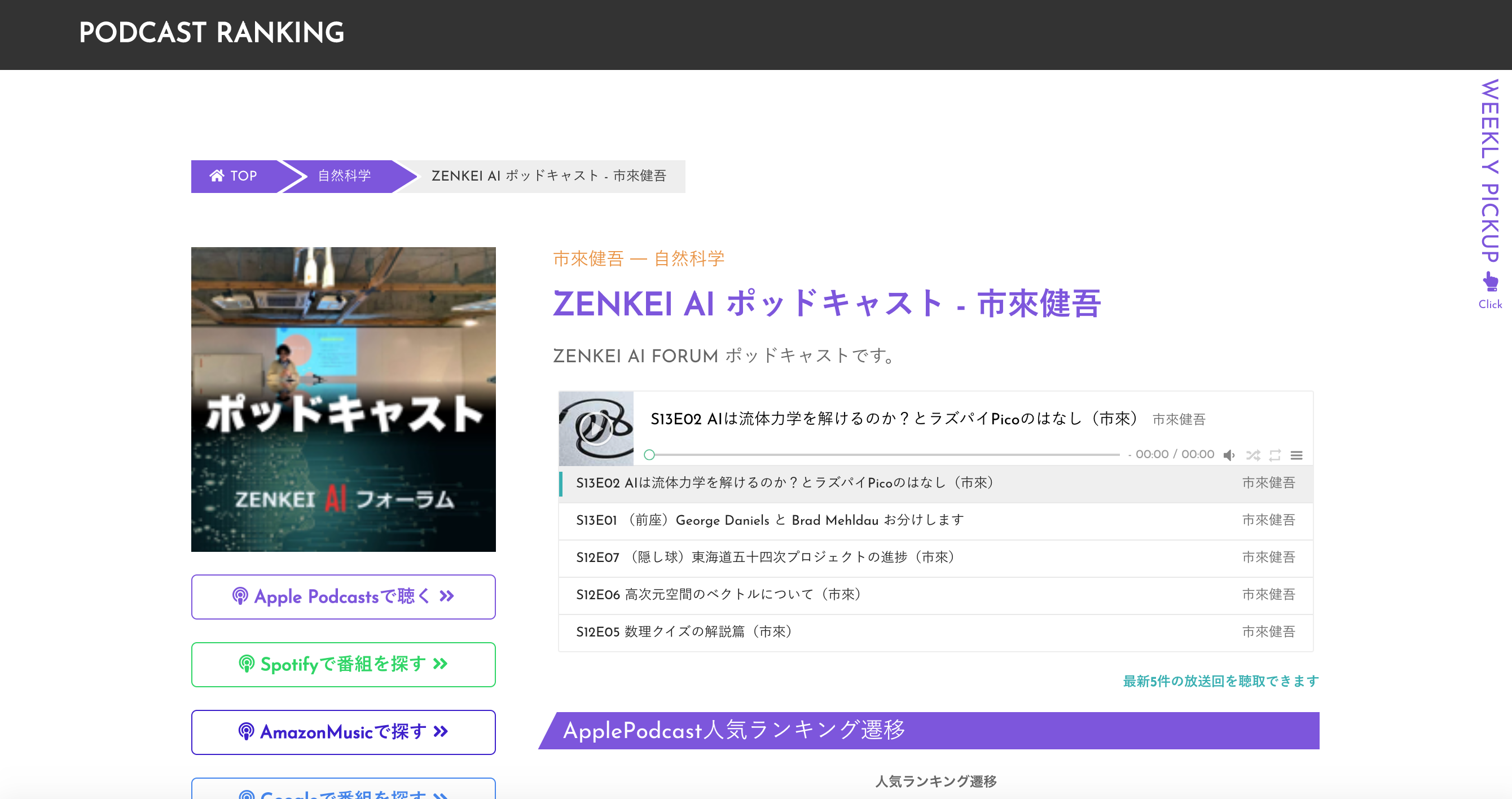Click the ZENKEI AI ポッドキャスト - 市來健吾 title
The image size is (1512, 799).
pyautogui.click(x=827, y=304)
